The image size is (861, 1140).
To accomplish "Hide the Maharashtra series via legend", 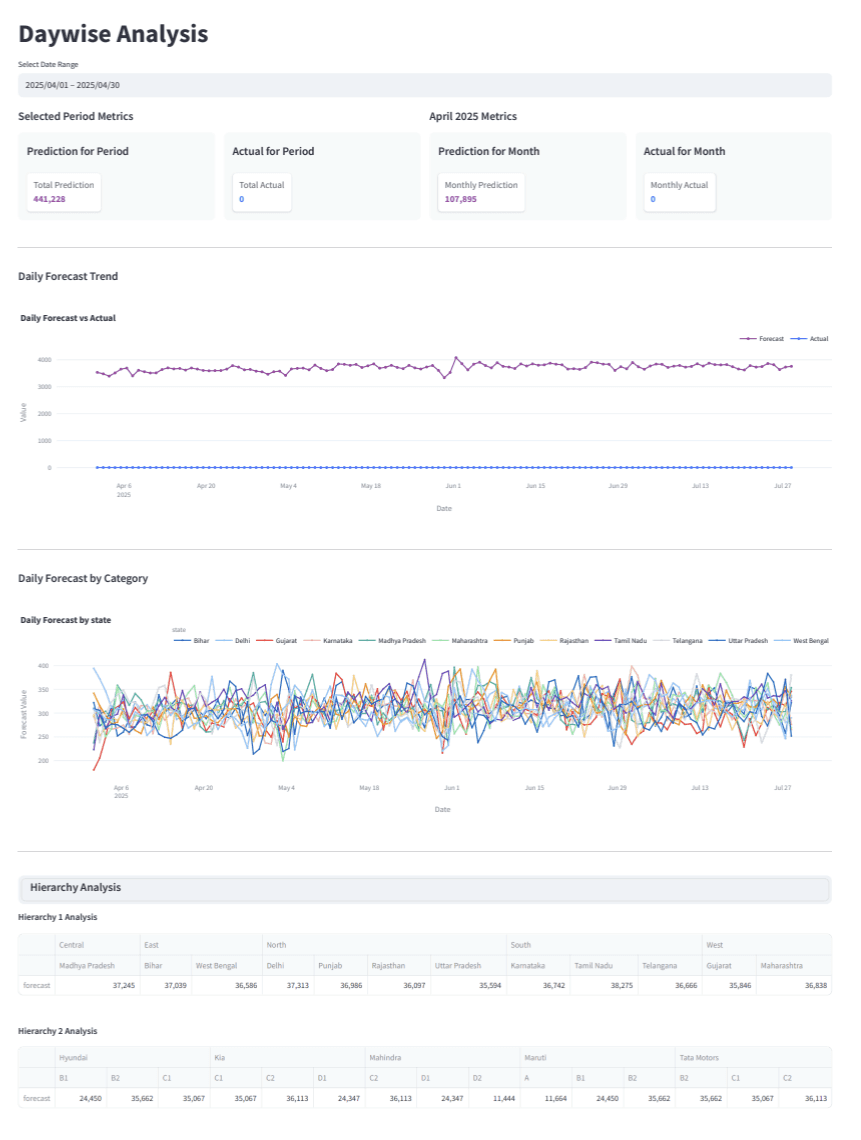I will click(460, 641).
